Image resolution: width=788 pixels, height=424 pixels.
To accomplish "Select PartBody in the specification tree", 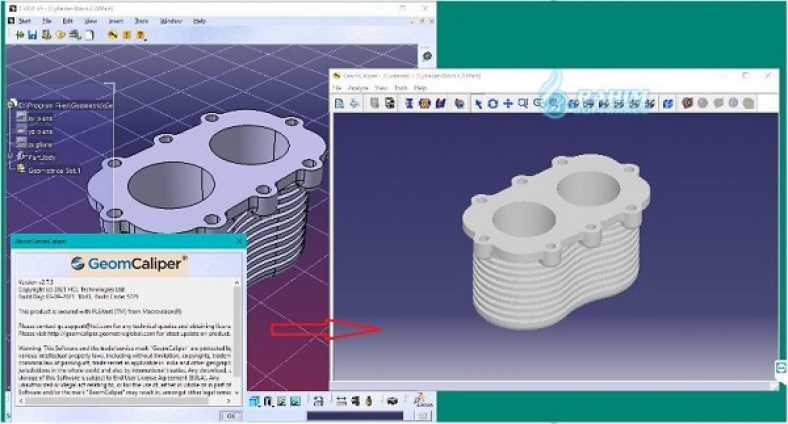I will 42,157.
